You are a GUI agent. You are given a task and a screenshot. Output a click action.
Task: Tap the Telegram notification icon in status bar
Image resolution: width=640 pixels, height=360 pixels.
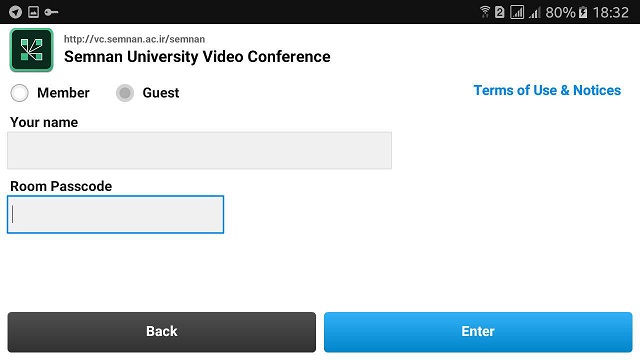[16, 12]
